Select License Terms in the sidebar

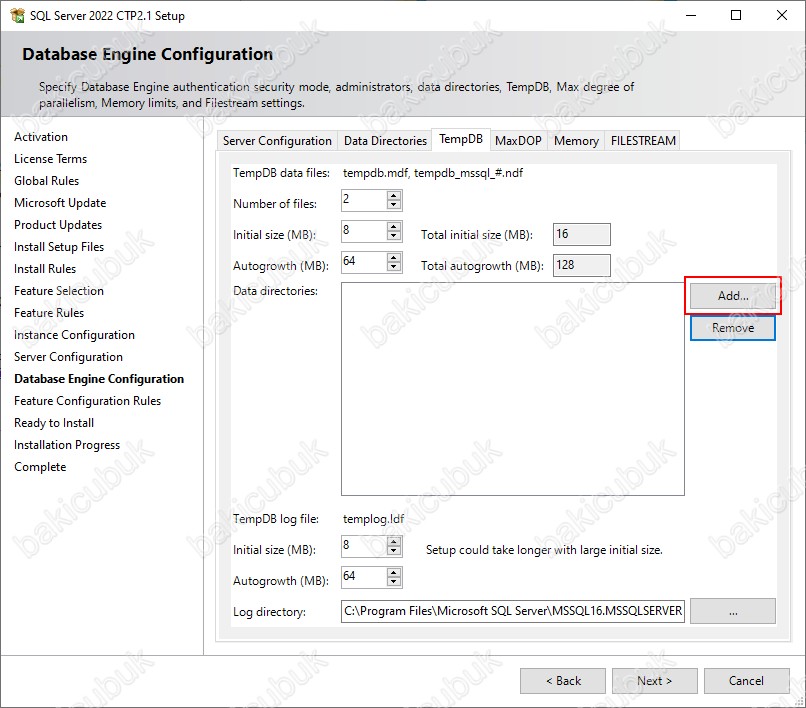point(50,159)
